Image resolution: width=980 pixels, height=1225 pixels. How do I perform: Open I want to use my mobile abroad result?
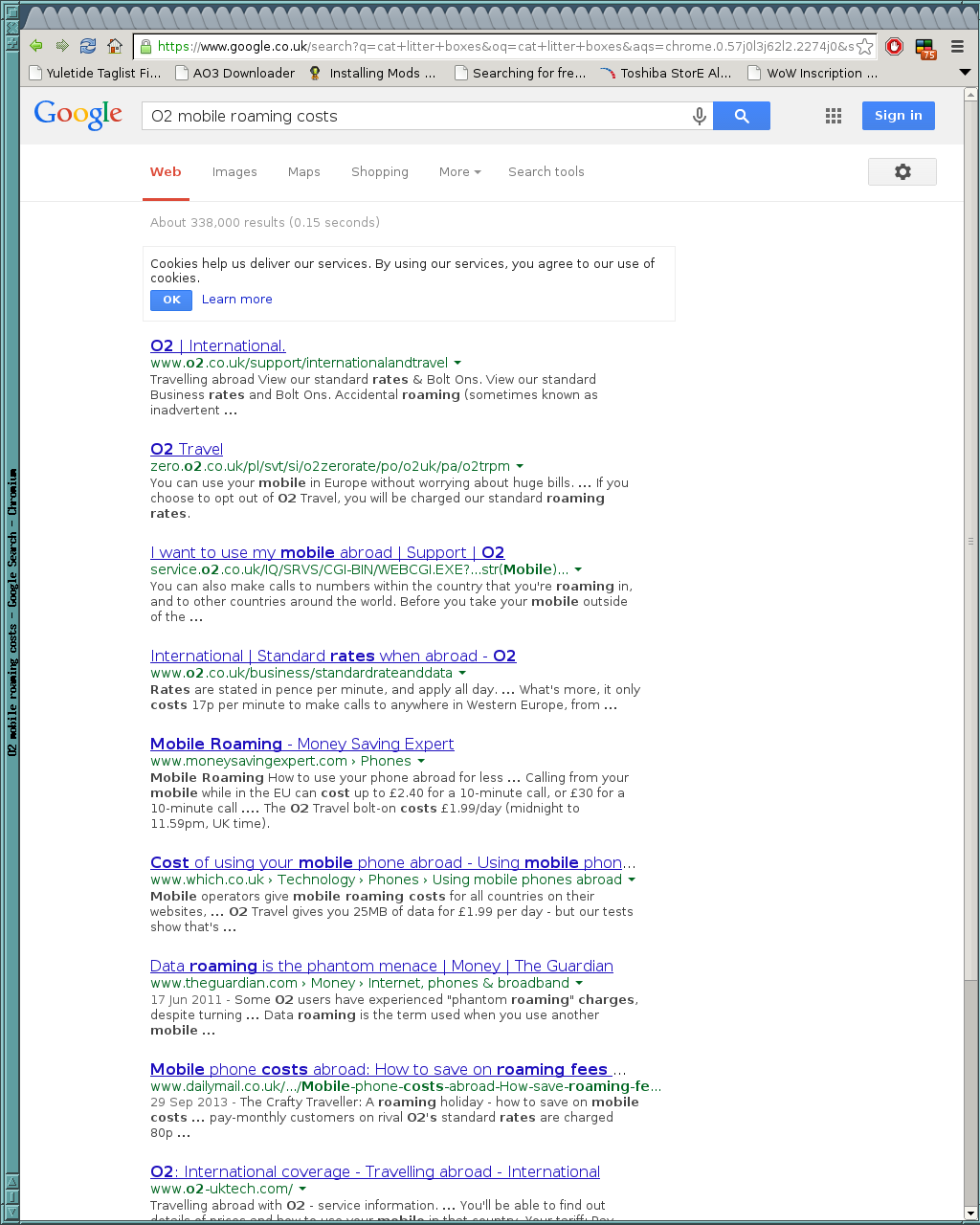(x=327, y=552)
